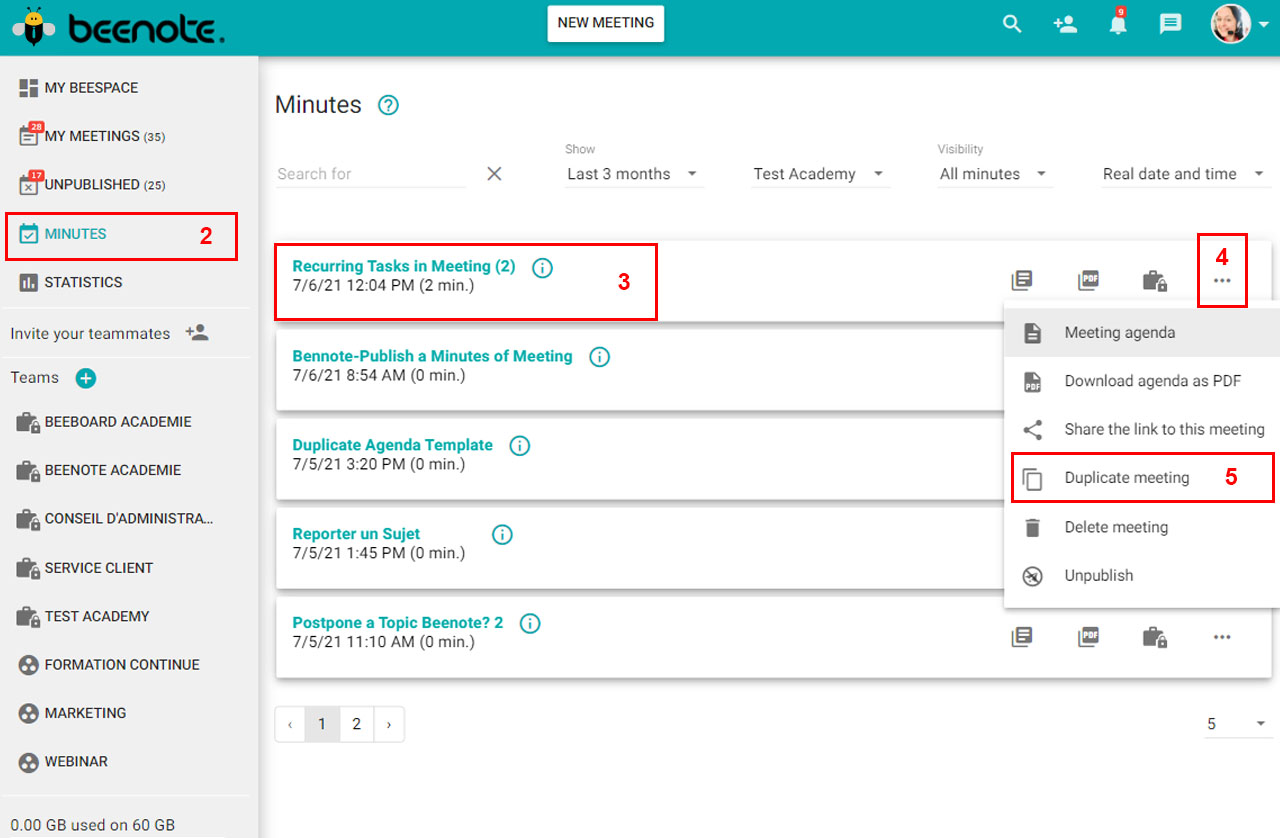
Task: Open Duplicate Agenda Template minutes
Action: coord(392,445)
